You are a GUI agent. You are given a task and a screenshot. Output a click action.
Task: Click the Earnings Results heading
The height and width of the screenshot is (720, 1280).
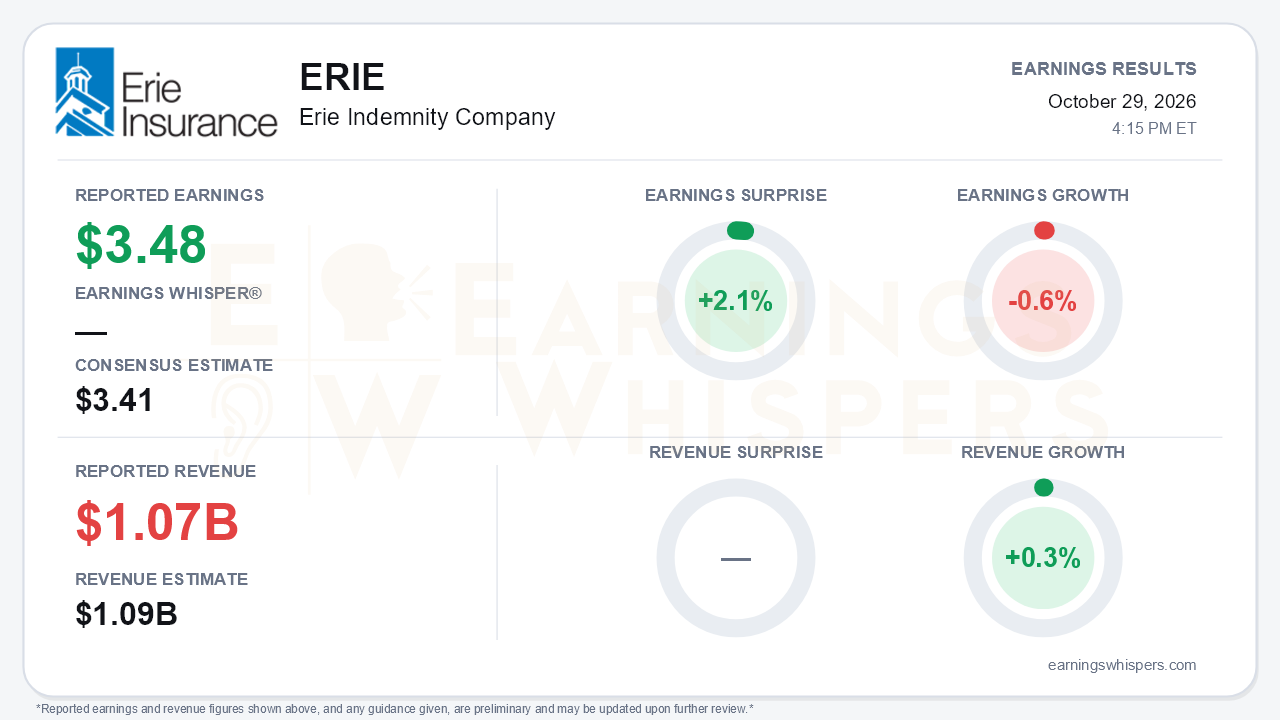tap(1104, 69)
